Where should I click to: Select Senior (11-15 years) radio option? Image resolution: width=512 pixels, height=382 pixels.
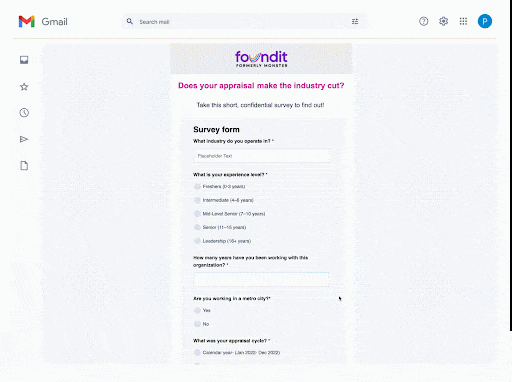[197, 227]
